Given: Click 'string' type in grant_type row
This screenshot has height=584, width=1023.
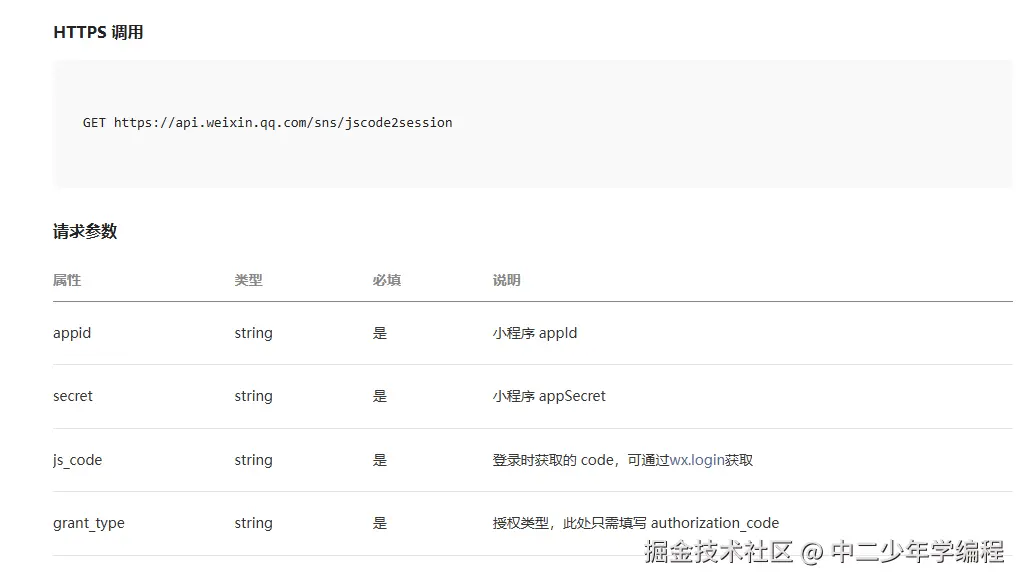Looking at the screenshot, I should click(254, 524).
